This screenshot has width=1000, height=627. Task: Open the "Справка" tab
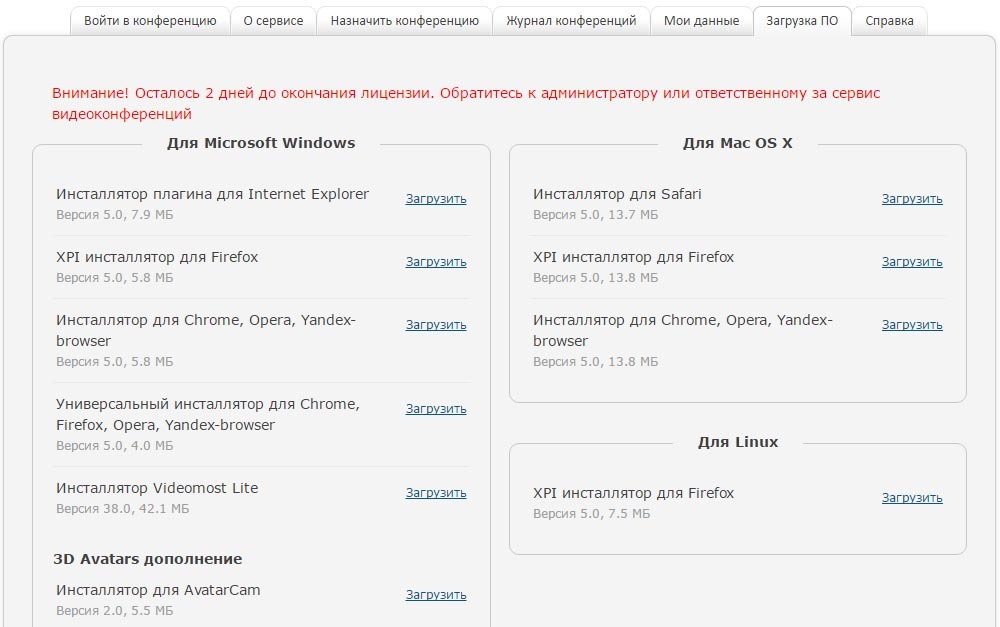coord(889,21)
